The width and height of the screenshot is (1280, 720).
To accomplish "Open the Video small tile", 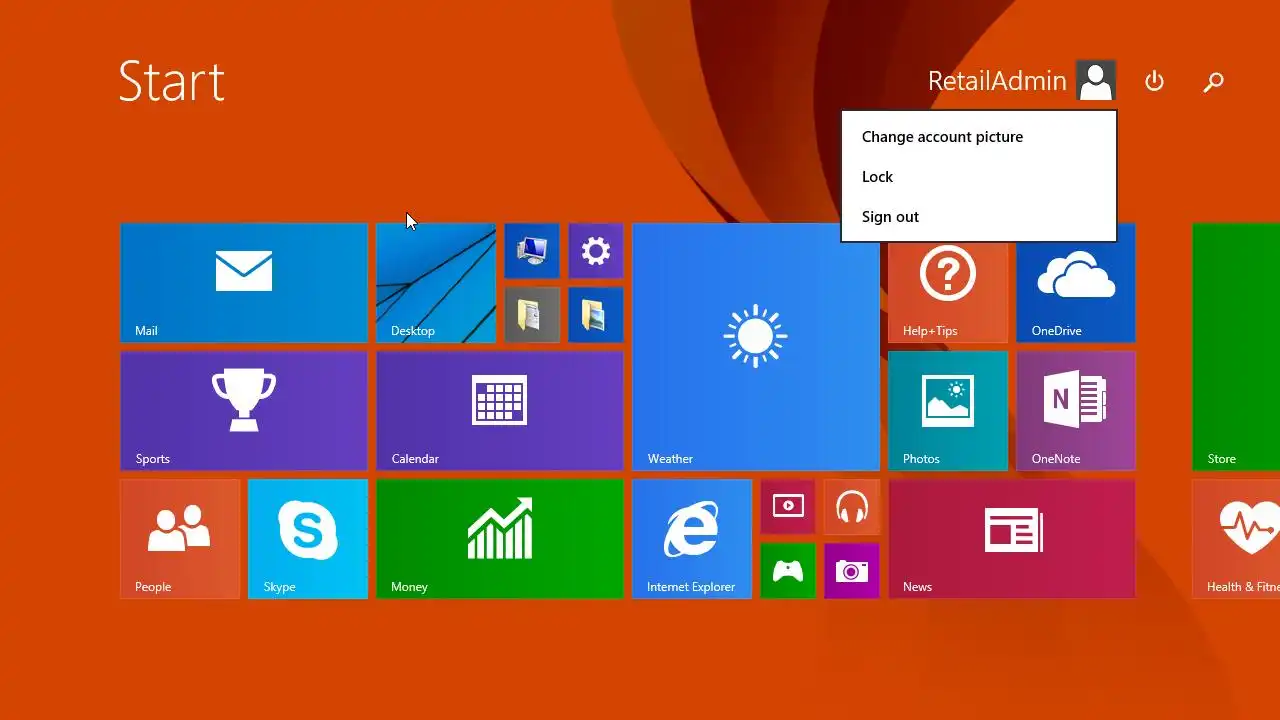I will pos(788,507).
